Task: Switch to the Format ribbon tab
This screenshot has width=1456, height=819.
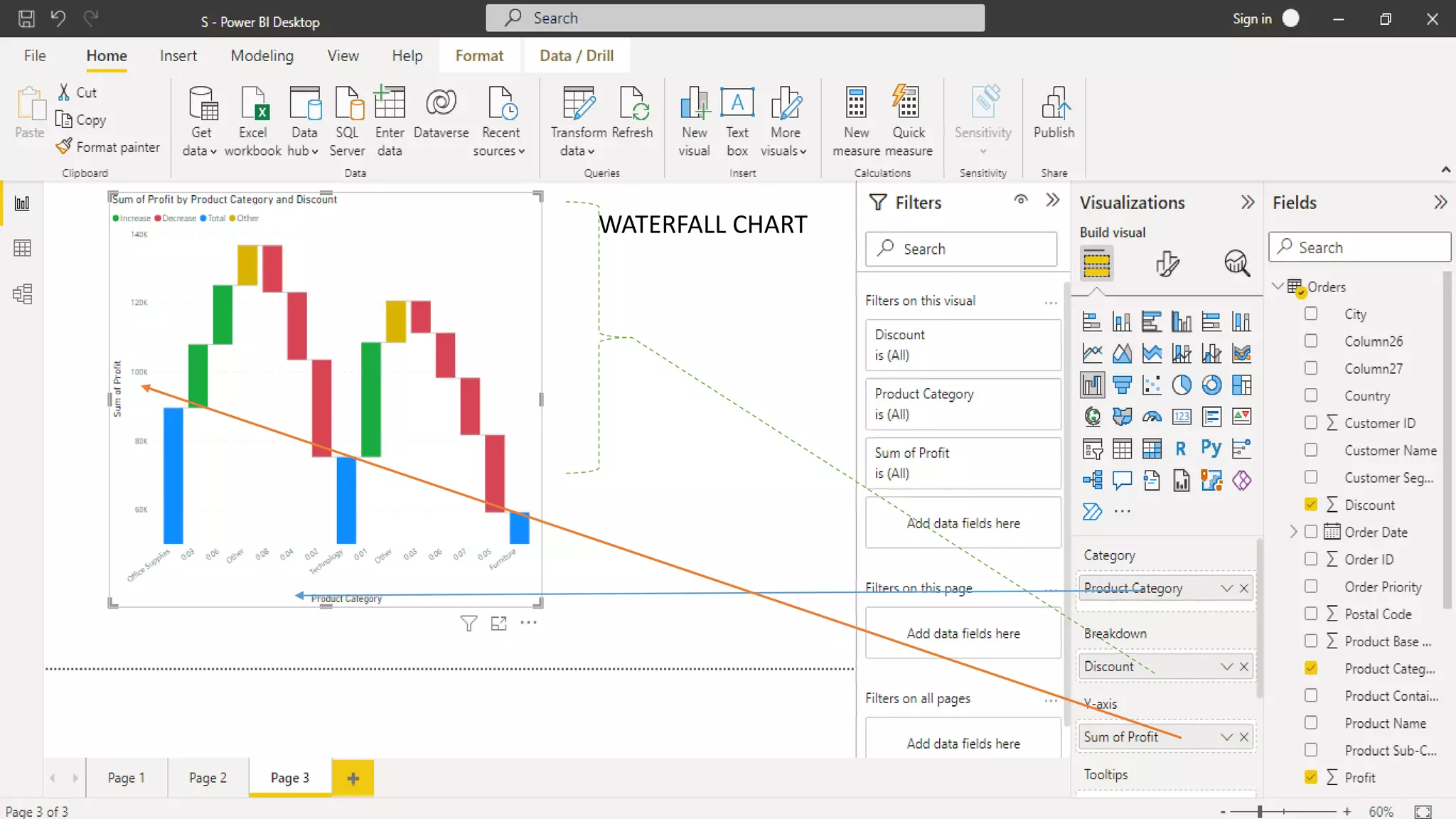Action: click(x=479, y=55)
